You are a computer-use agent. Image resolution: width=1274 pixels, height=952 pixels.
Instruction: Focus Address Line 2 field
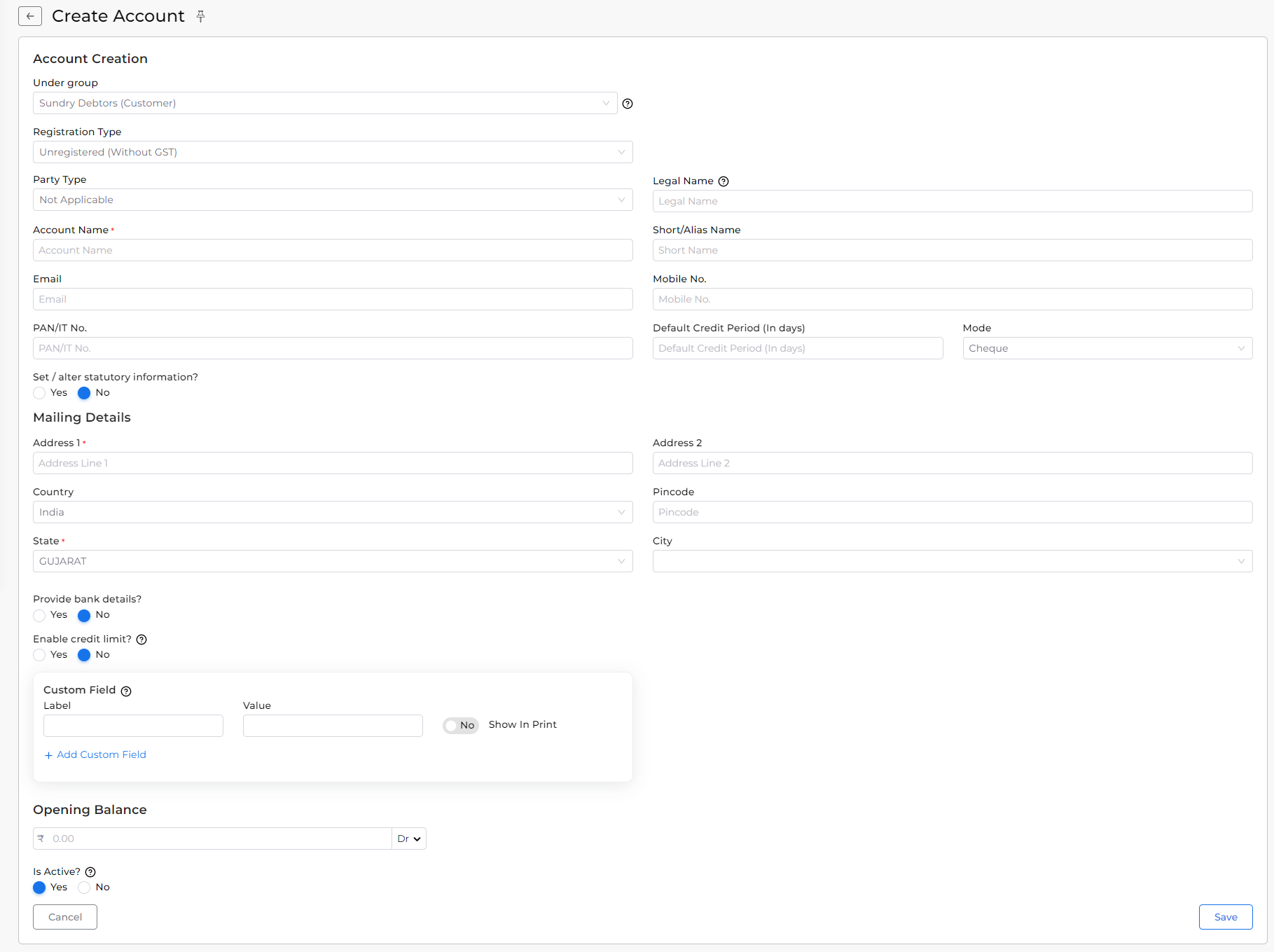(x=953, y=463)
